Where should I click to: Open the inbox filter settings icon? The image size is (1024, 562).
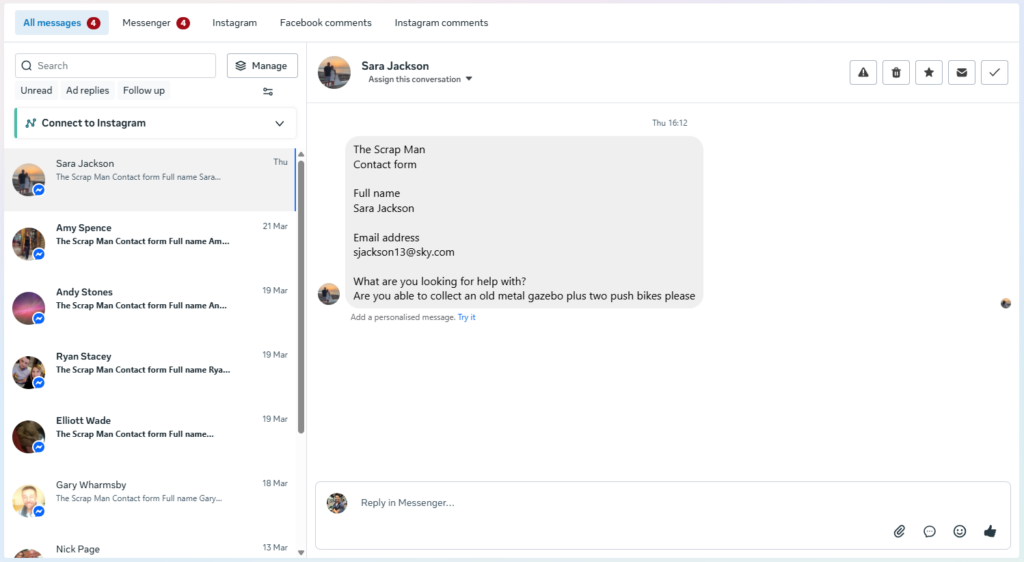click(x=268, y=91)
